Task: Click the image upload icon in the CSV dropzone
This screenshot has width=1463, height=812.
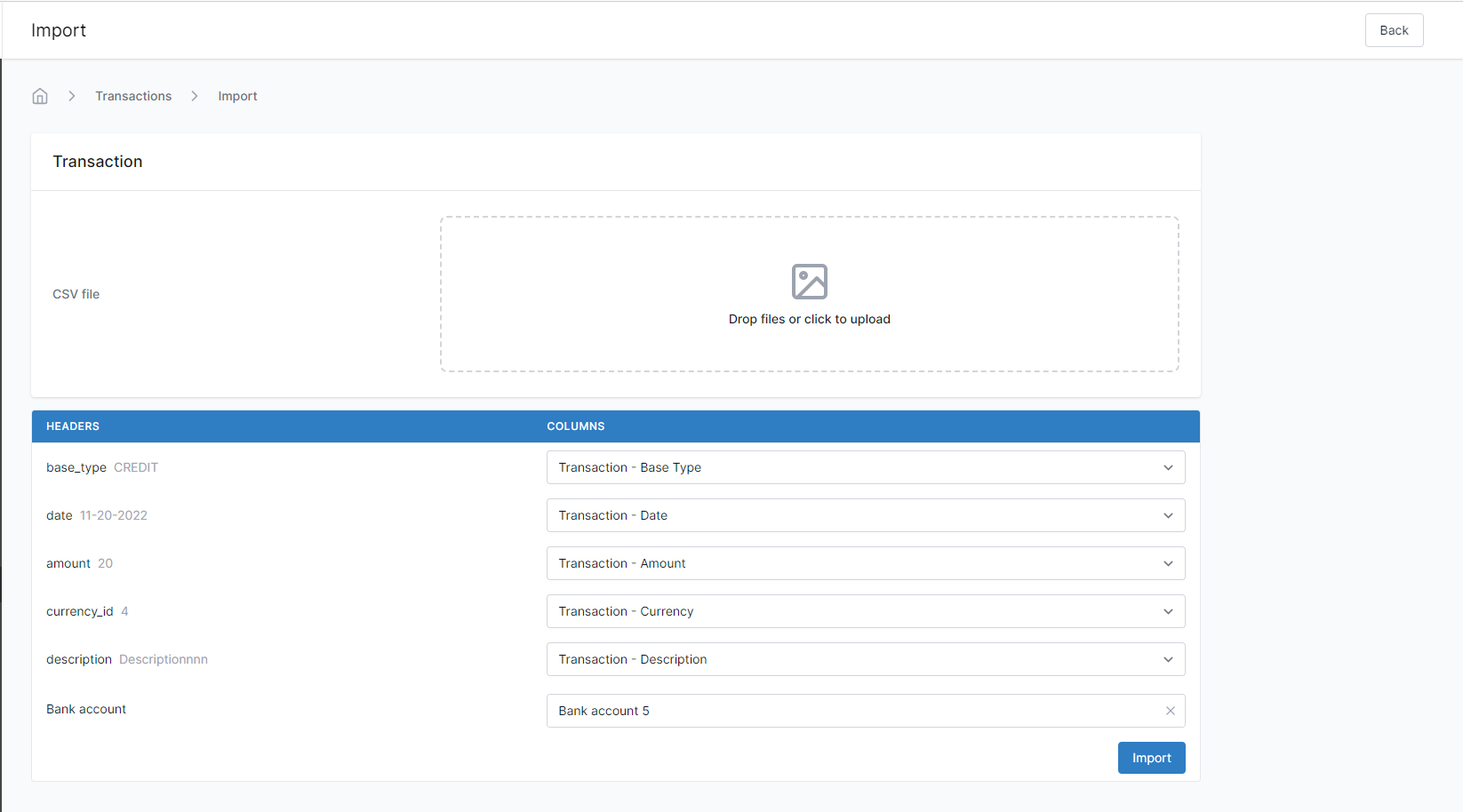Action: [x=809, y=281]
